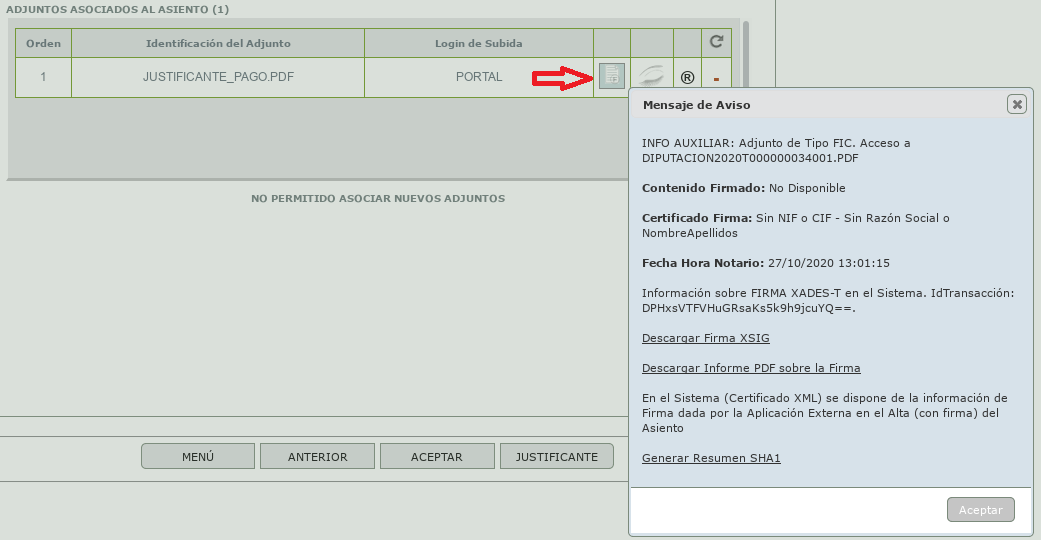Click Contenido Firmado: No Disponible text
Image resolution: width=1041 pixels, height=550 pixels.
click(x=744, y=188)
